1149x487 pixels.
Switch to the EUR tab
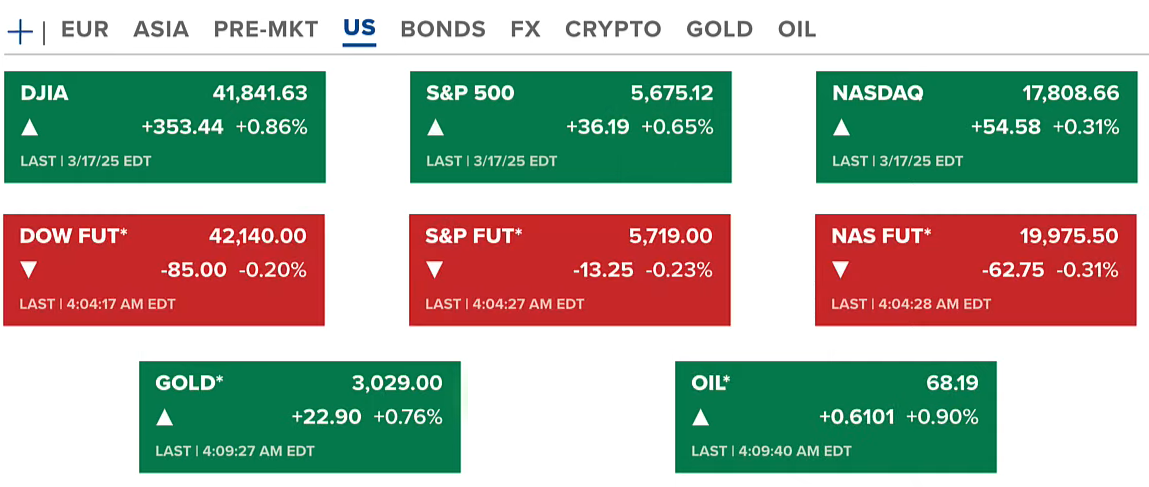coord(84,30)
